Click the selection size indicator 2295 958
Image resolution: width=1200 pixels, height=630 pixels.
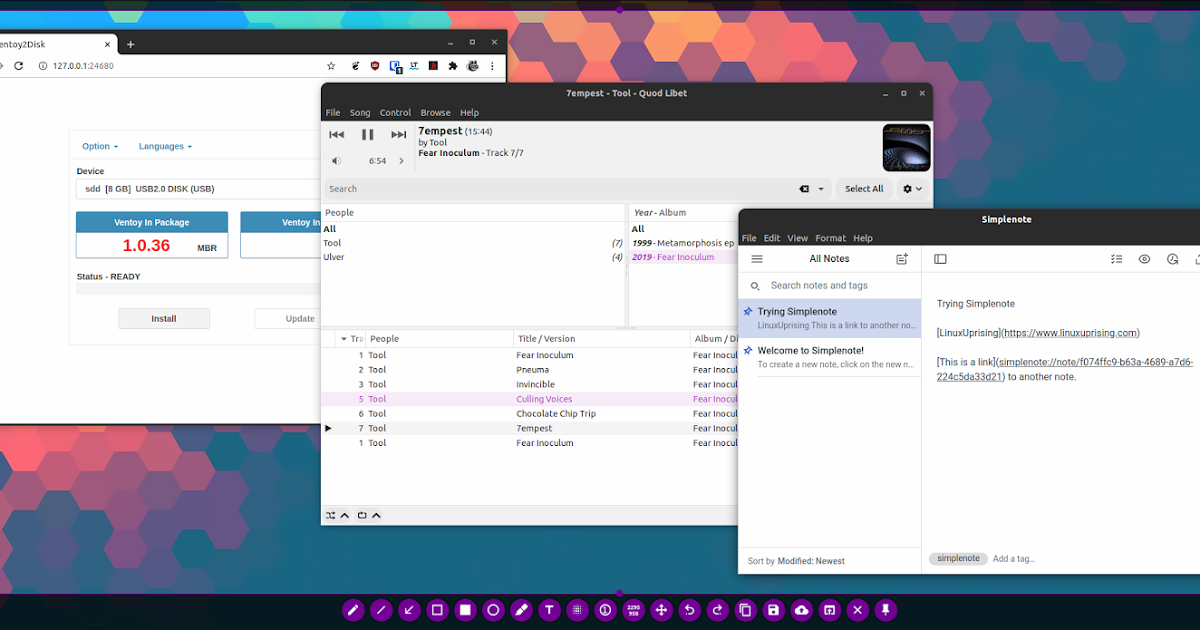[633, 610]
